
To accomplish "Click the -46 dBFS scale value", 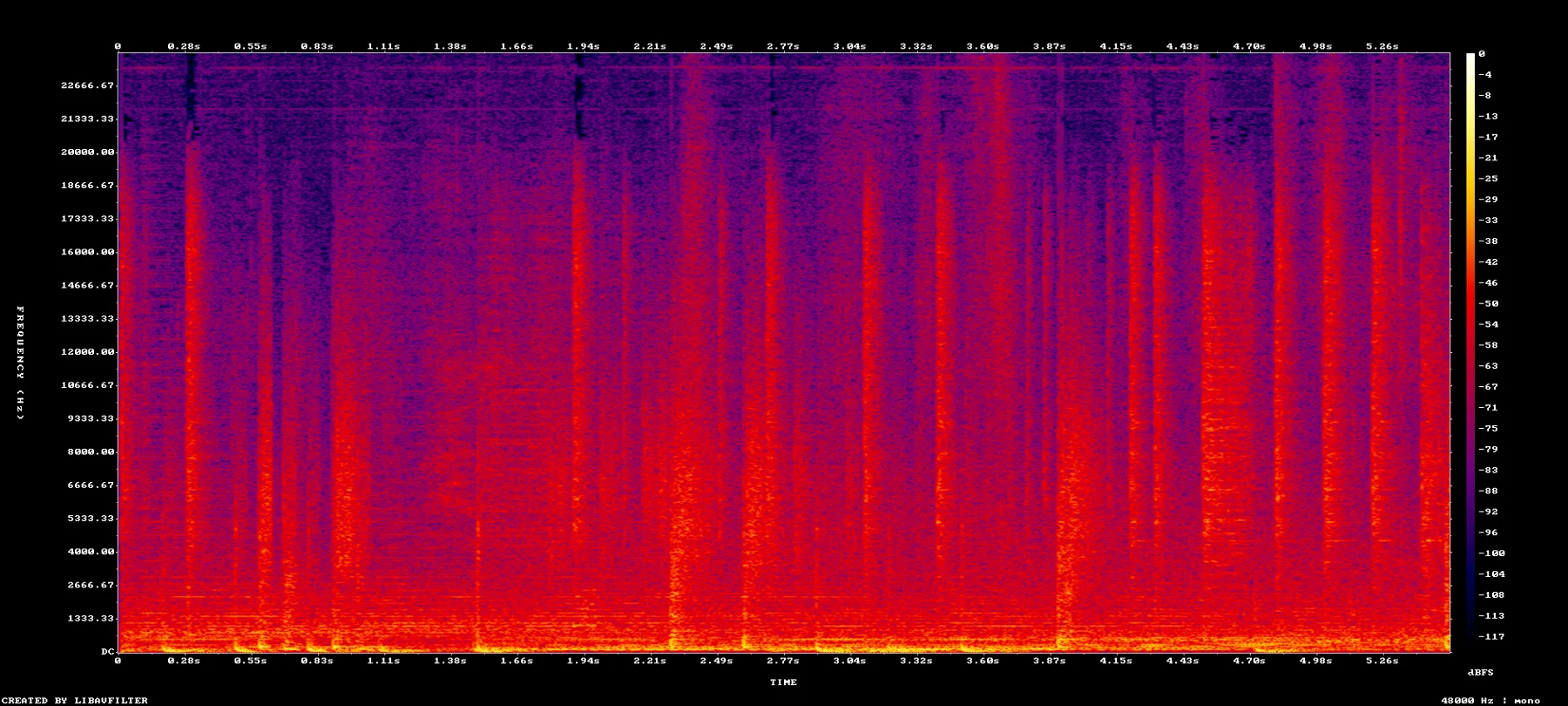I will (x=1488, y=283).
